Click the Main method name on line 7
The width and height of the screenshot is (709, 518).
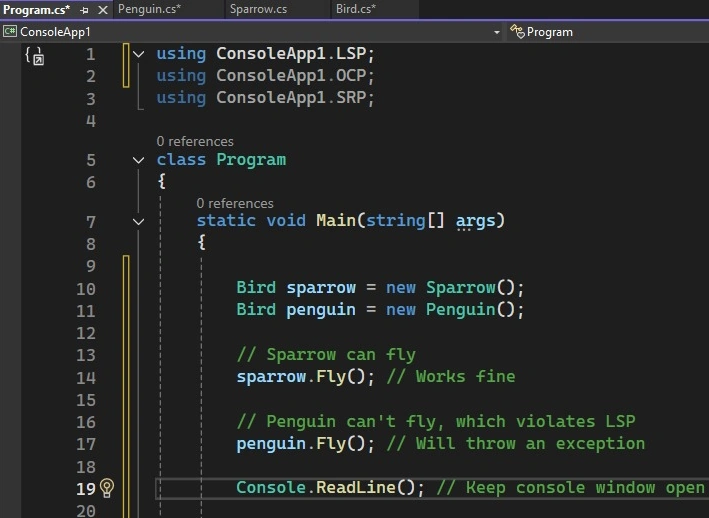(336, 221)
